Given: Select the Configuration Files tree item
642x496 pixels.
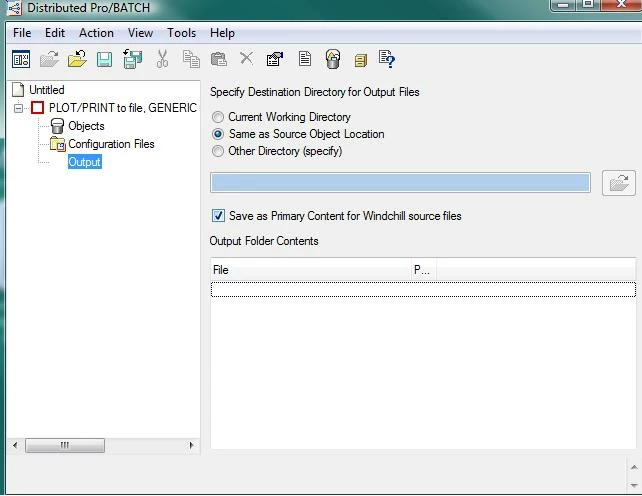Looking at the screenshot, I should pyautogui.click(x=111, y=144).
